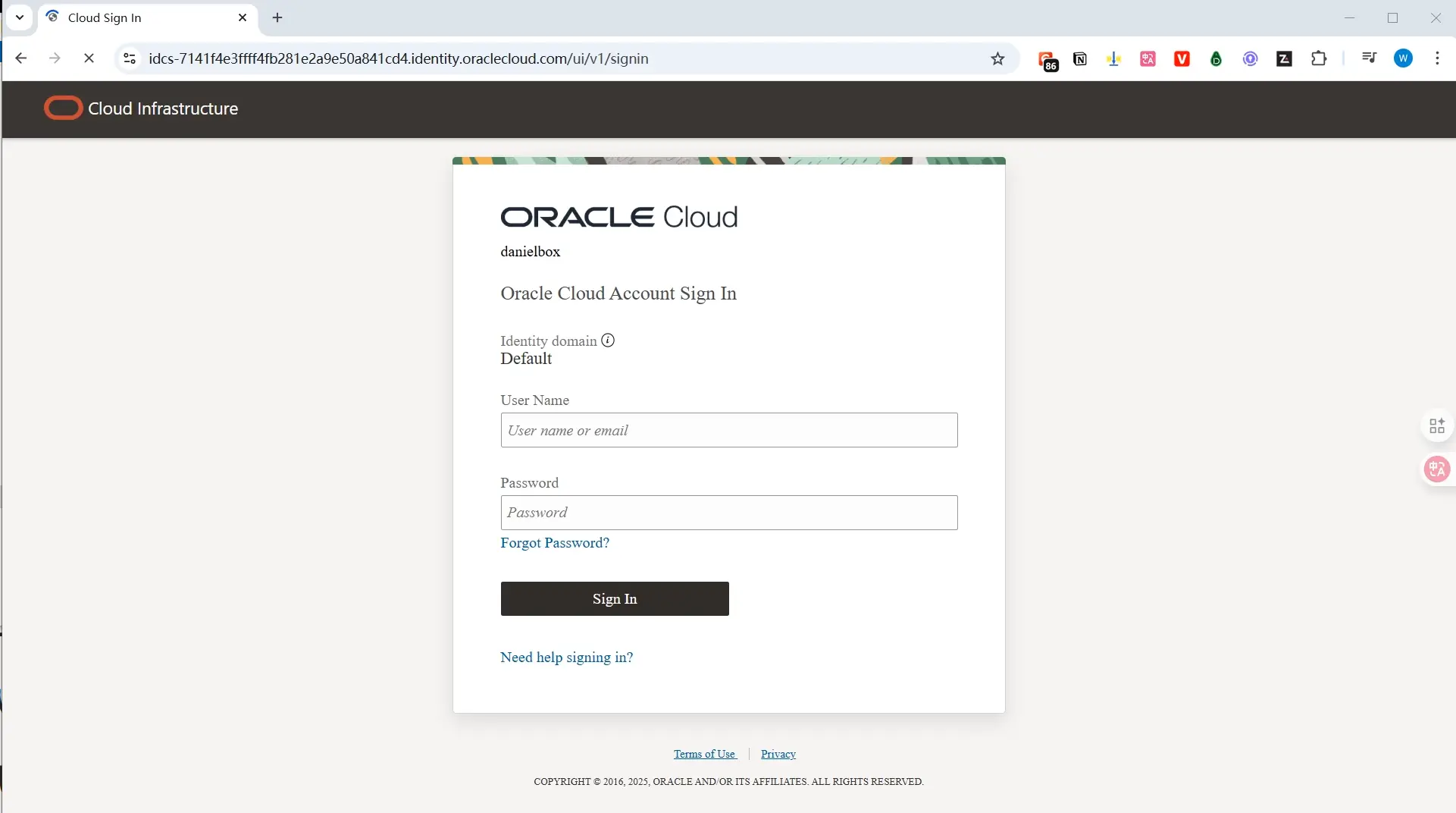This screenshot has width=1456, height=813.
Task: Close the Cloud Sign In tab
Action: pos(243,17)
